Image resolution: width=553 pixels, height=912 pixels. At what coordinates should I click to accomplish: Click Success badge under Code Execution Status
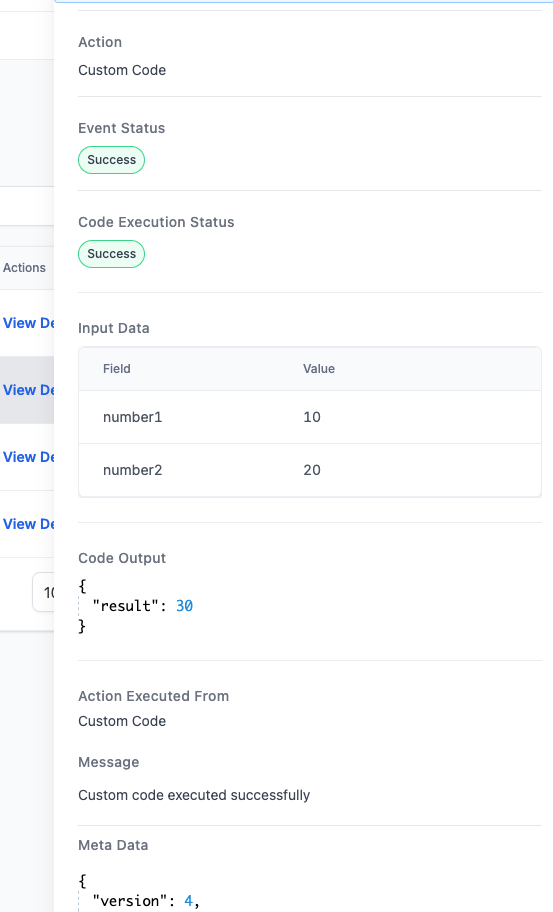[x=112, y=254]
